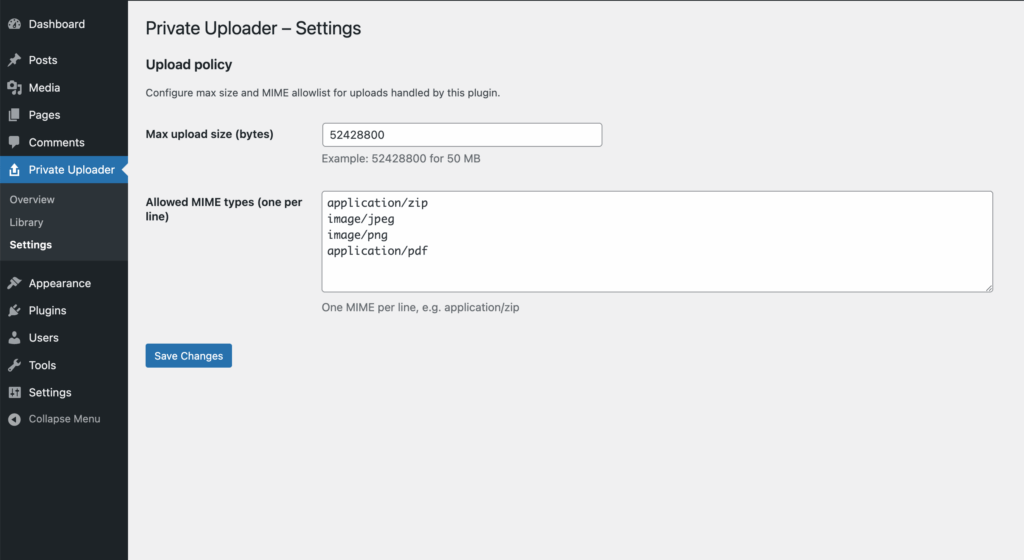Click inside the Allowed MIME types textarea

pyautogui.click(x=656, y=242)
